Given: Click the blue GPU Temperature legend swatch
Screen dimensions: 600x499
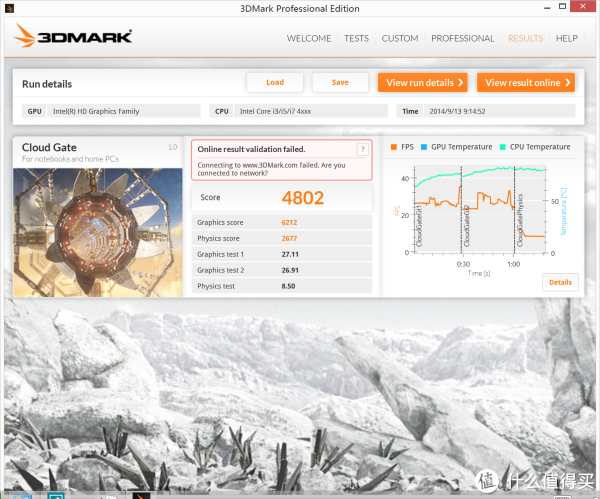Looking at the screenshot, I should coord(424,147).
